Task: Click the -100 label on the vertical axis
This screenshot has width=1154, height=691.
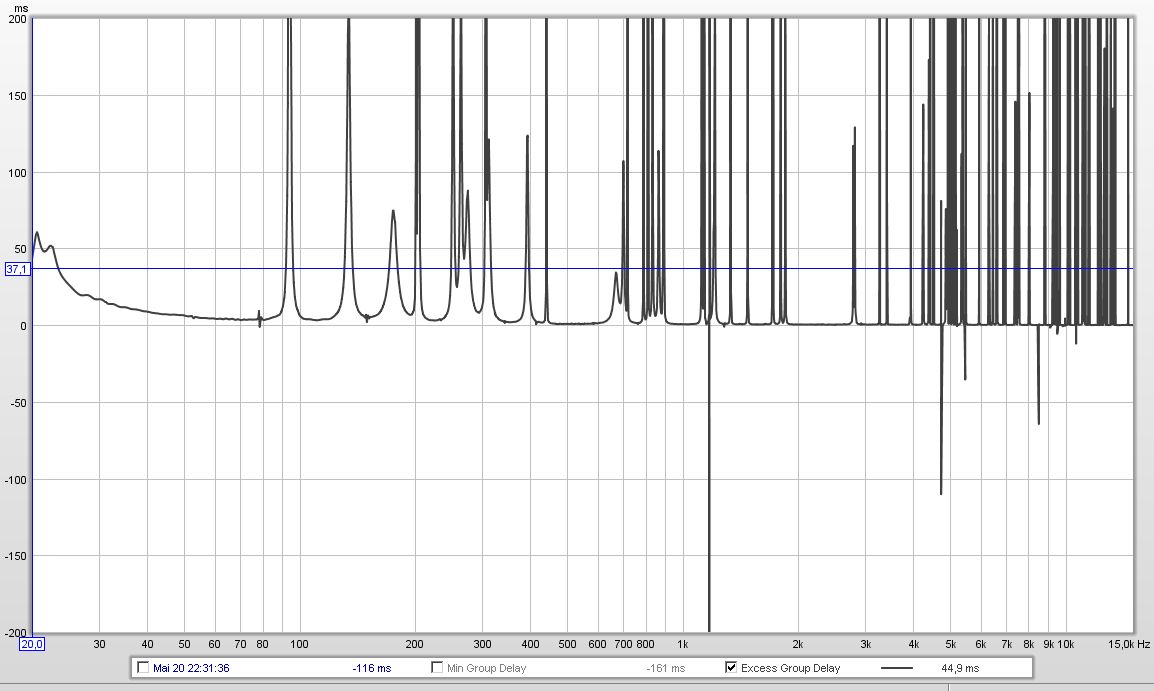Action: click(x=14, y=480)
